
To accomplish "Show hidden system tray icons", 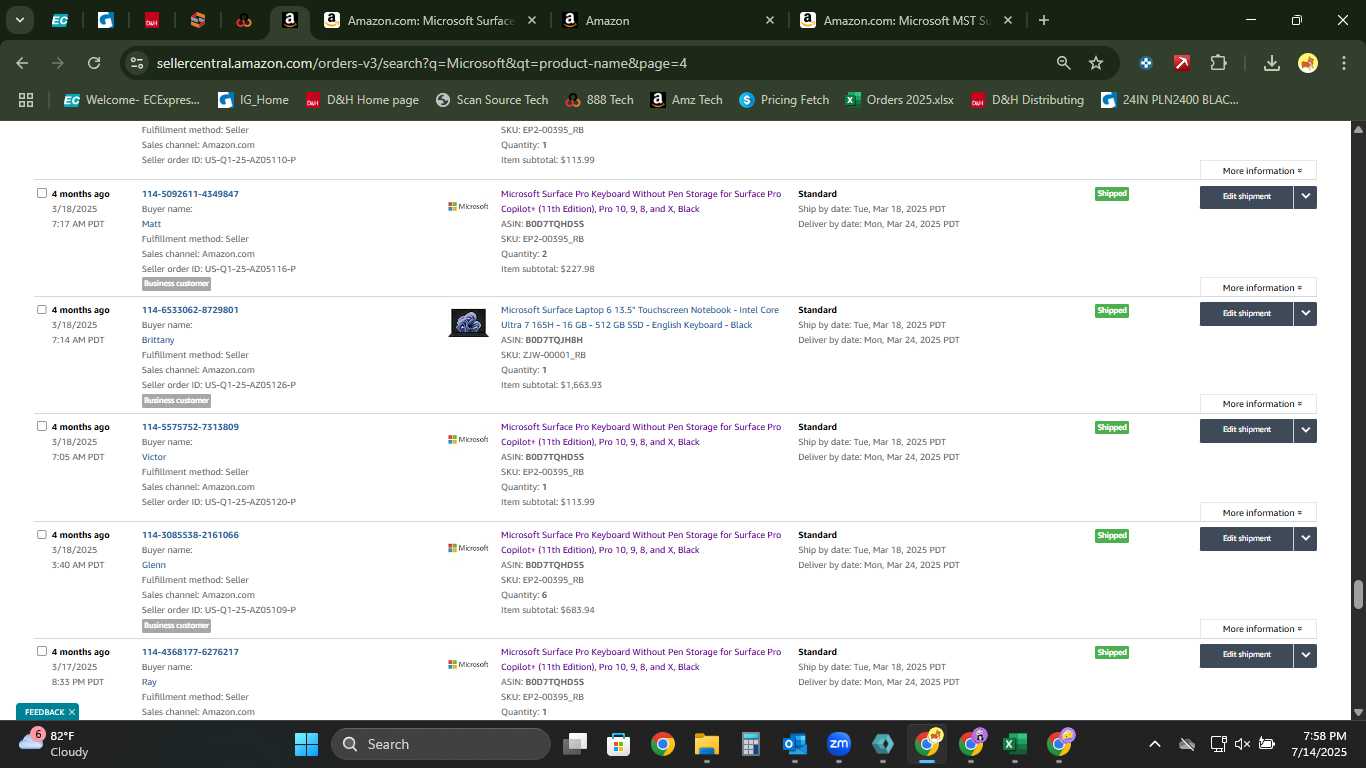I will click(1154, 744).
